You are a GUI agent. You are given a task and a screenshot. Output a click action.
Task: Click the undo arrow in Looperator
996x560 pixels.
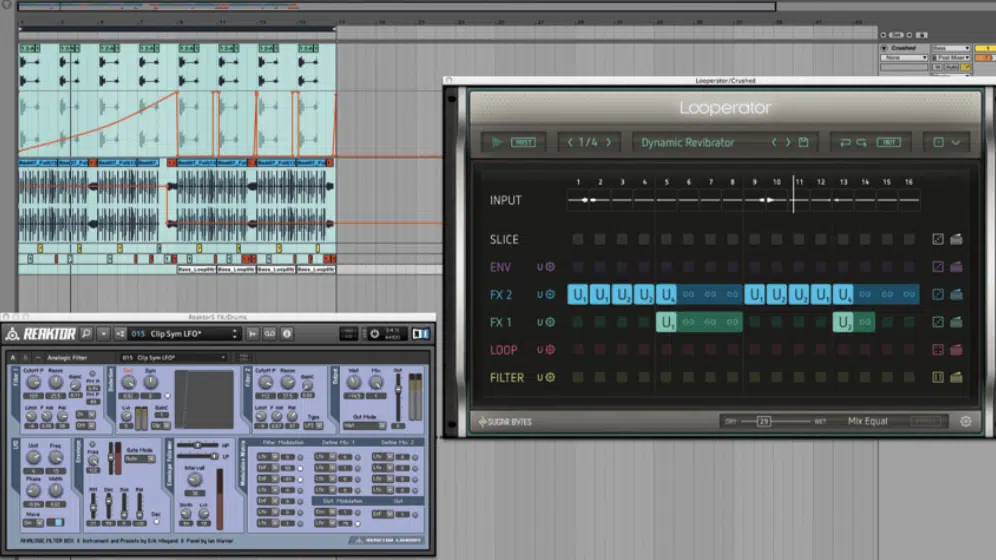point(845,142)
